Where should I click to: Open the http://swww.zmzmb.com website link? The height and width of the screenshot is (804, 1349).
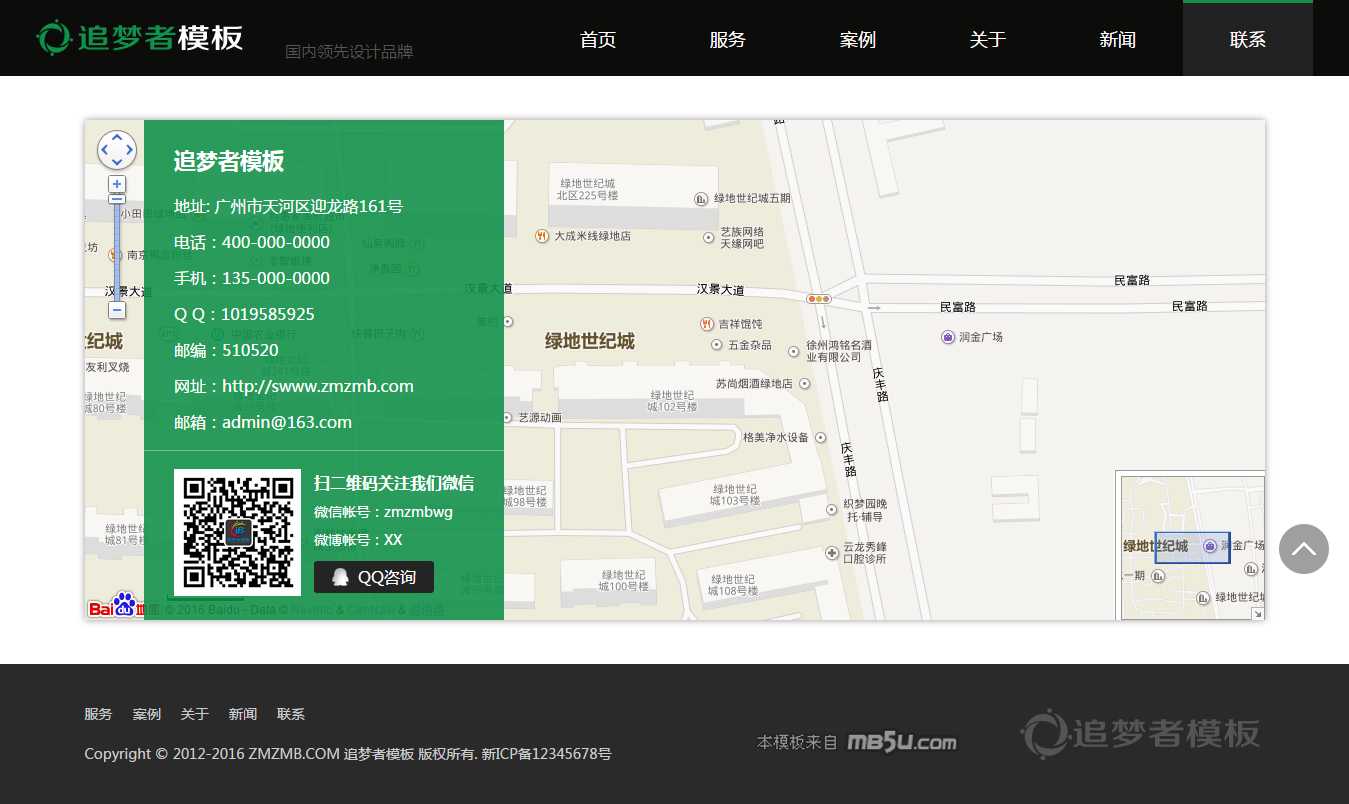pyautogui.click(x=317, y=386)
